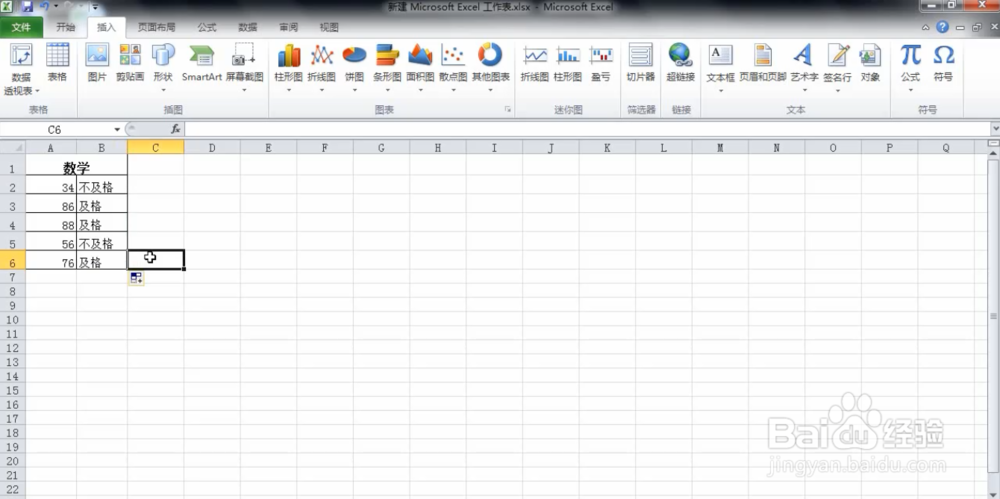1000x499 pixels.
Task: Expand the formula bar
Action: (995, 130)
